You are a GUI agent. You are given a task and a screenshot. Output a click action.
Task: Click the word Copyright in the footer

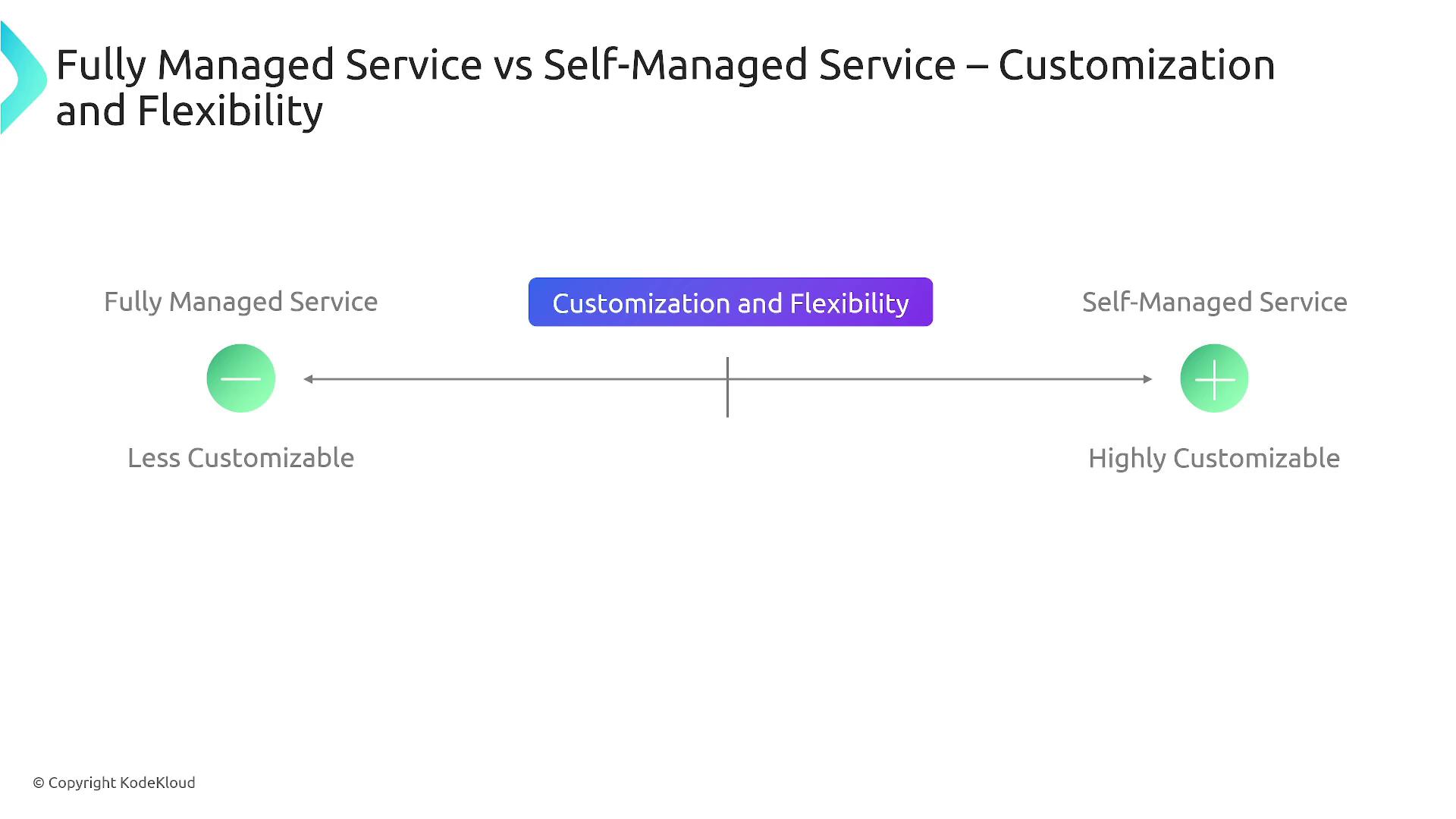coord(82,783)
